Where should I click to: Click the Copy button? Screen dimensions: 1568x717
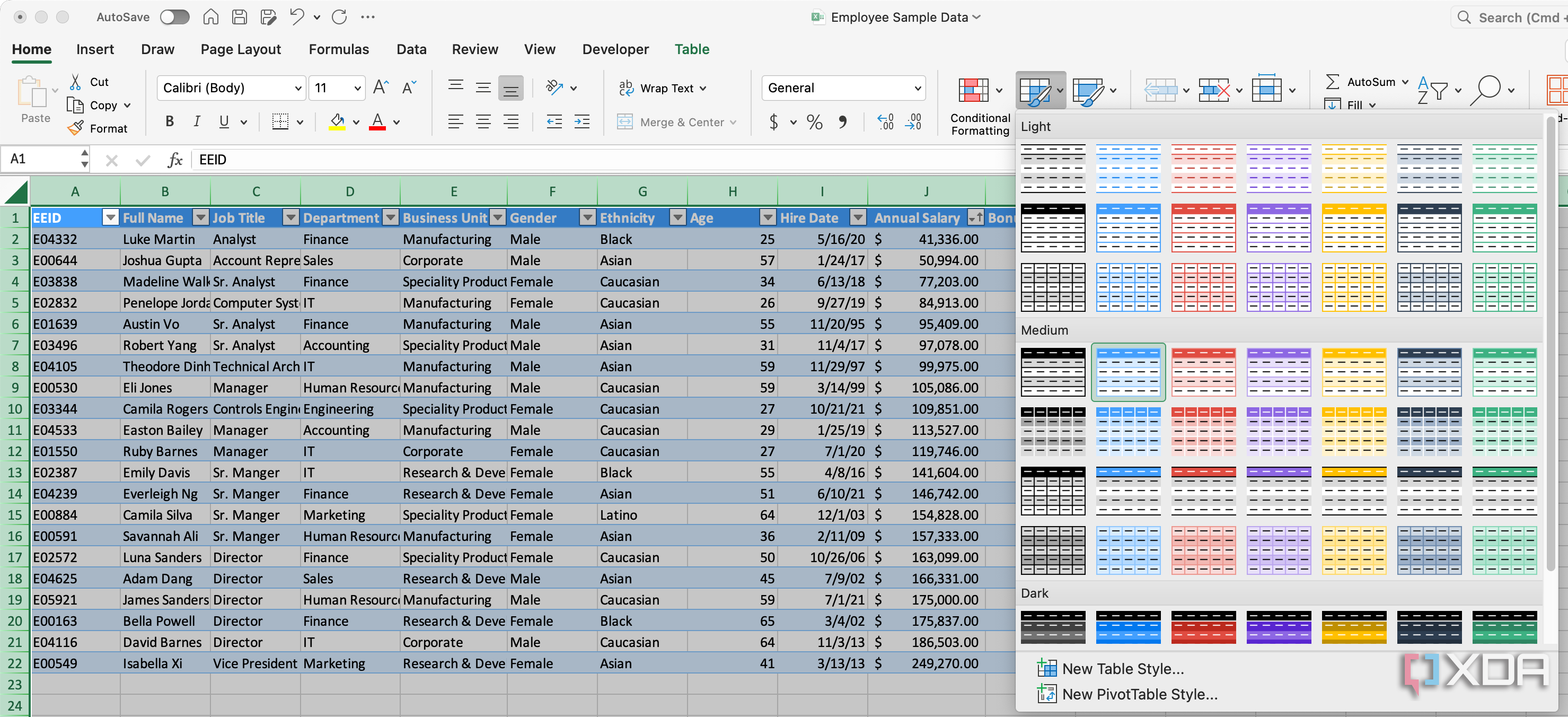pyautogui.click(x=93, y=105)
